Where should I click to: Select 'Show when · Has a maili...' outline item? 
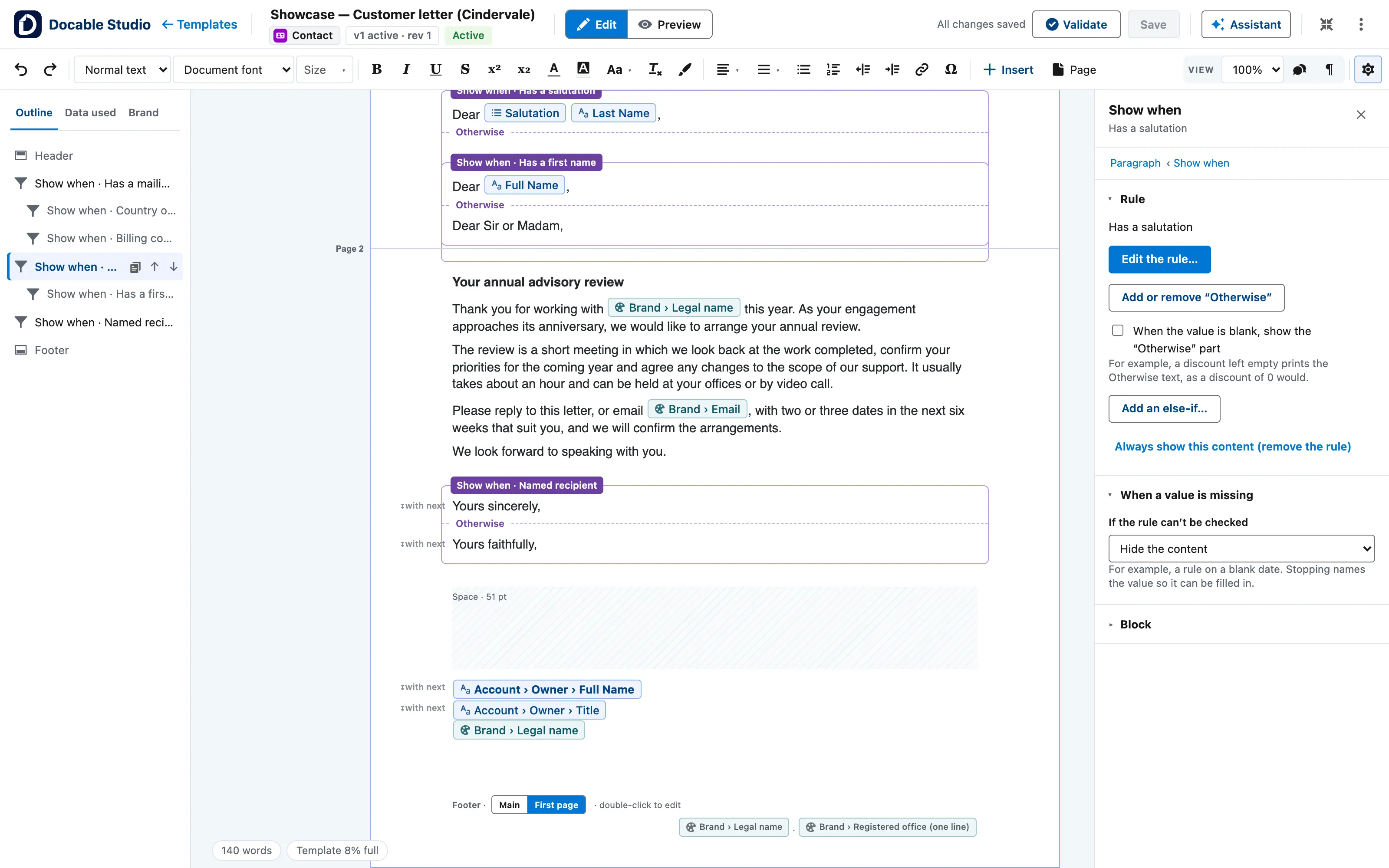95,184
